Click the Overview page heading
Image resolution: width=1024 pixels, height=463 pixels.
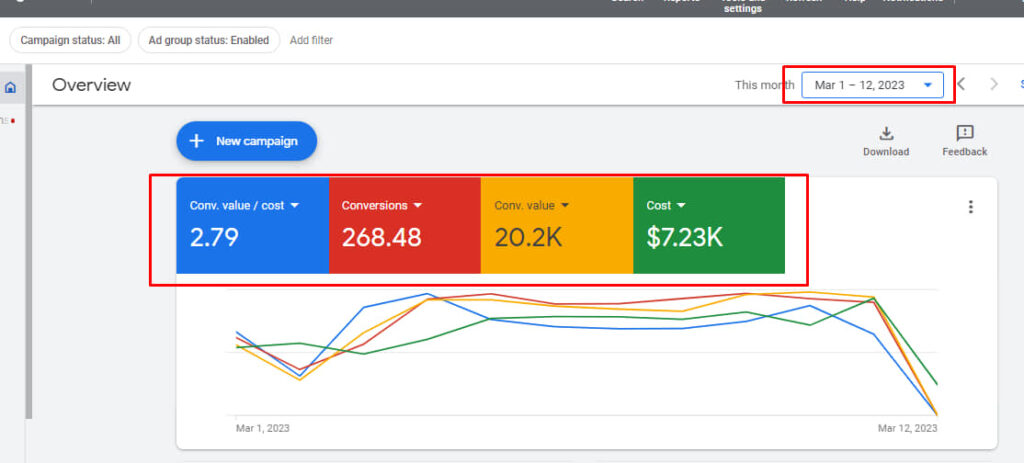tap(91, 85)
